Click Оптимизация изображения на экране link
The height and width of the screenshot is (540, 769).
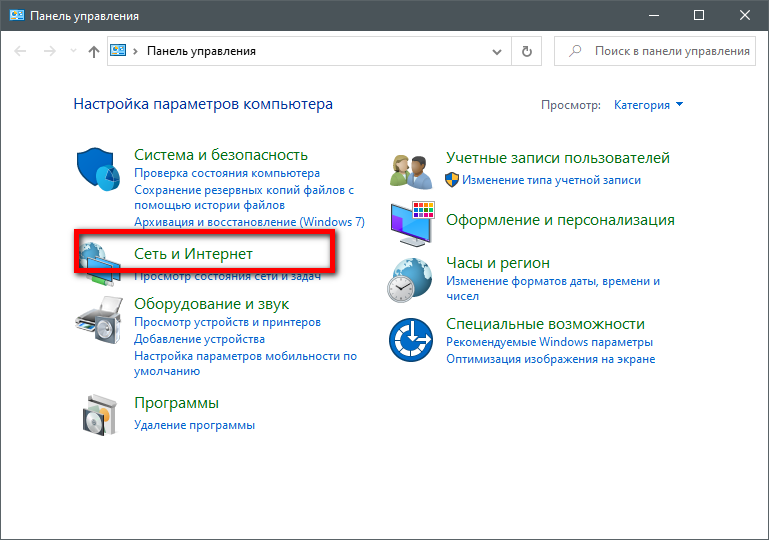coord(551,359)
